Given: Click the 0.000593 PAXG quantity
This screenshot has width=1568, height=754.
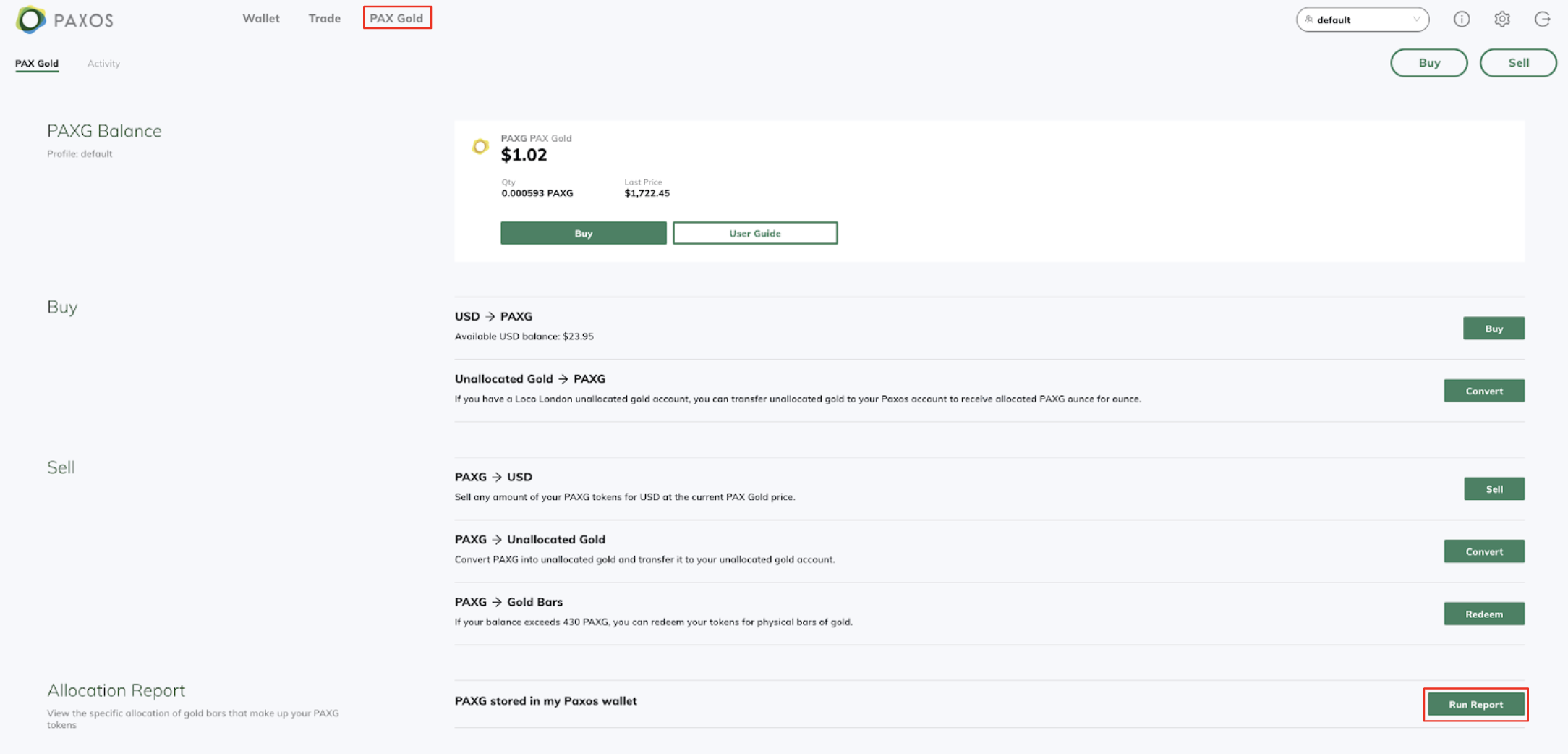Looking at the screenshot, I should 537,193.
